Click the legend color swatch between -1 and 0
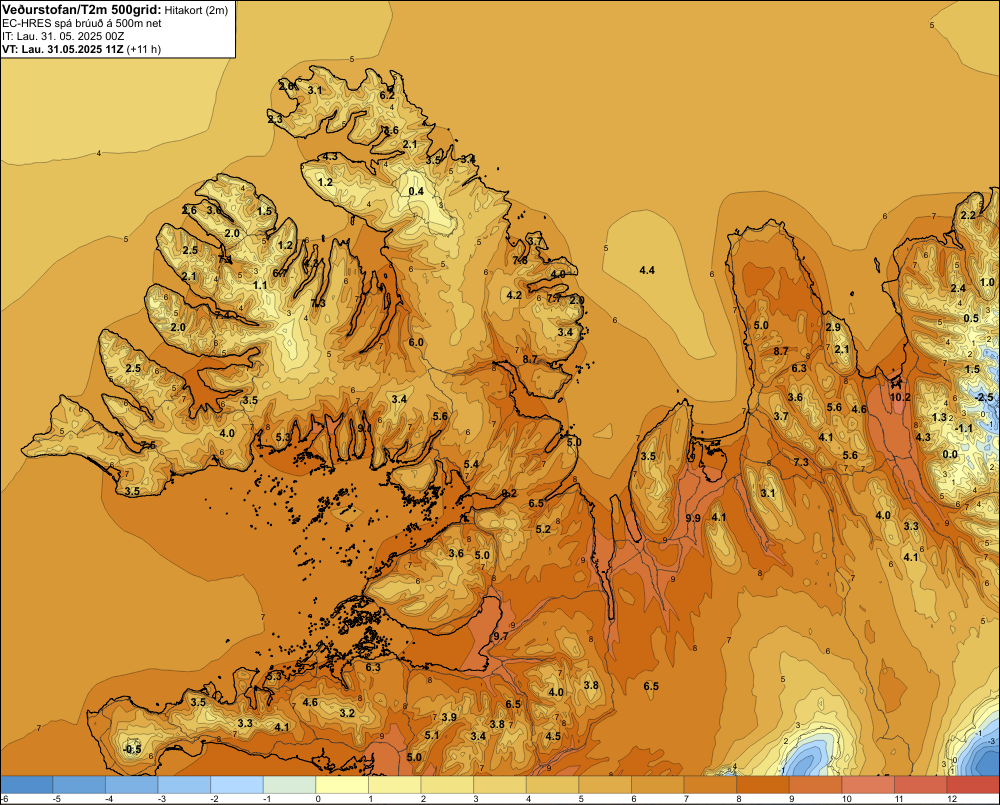Screen dimensions: 1000x805 click(x=290, y=784)
